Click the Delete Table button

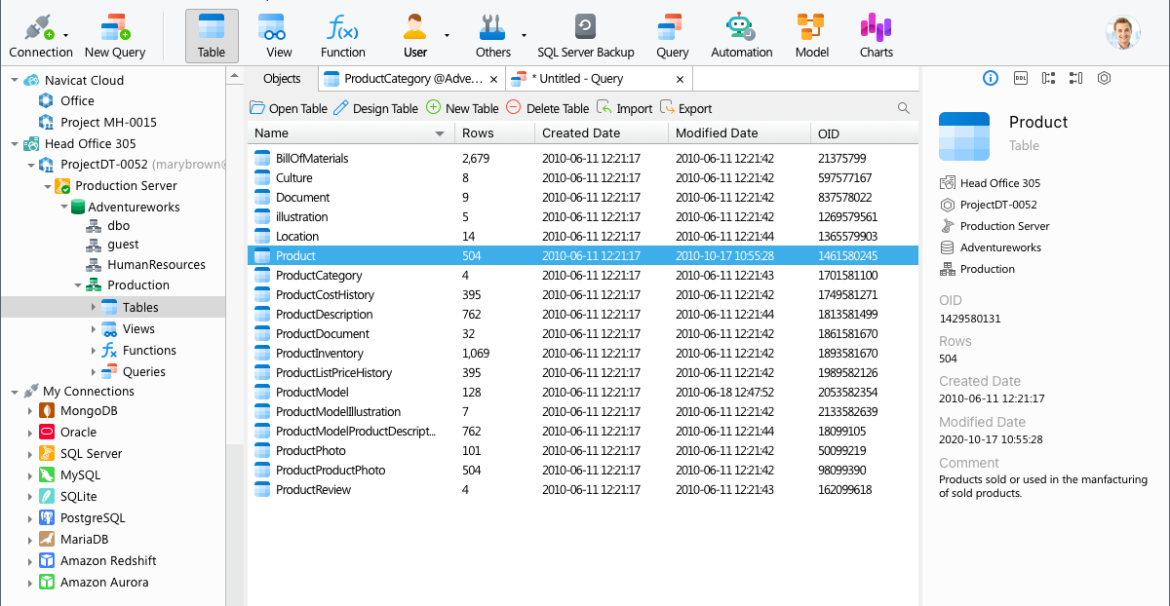[x=547, y=108]
